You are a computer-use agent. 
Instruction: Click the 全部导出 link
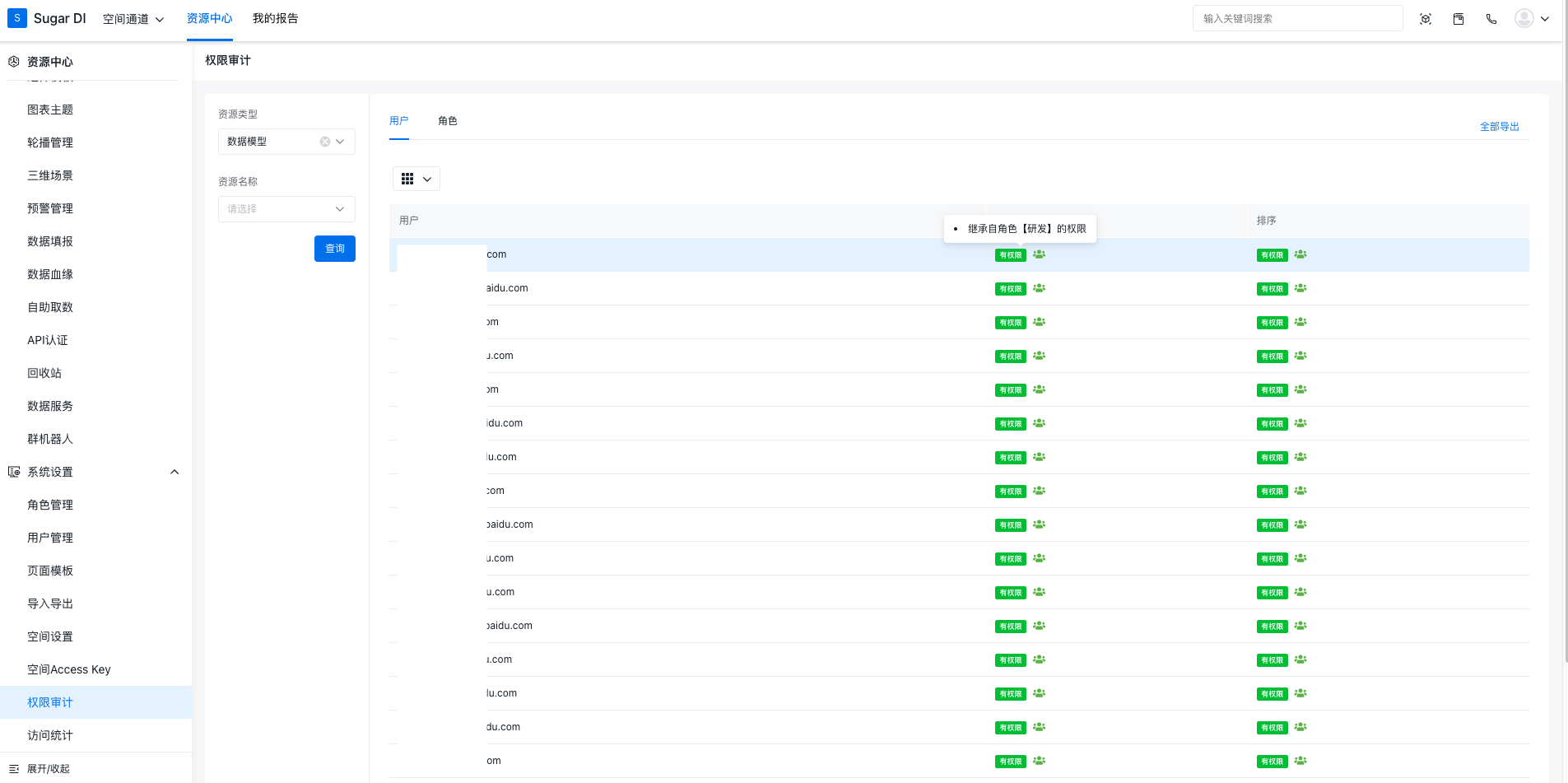[1500, 127]
